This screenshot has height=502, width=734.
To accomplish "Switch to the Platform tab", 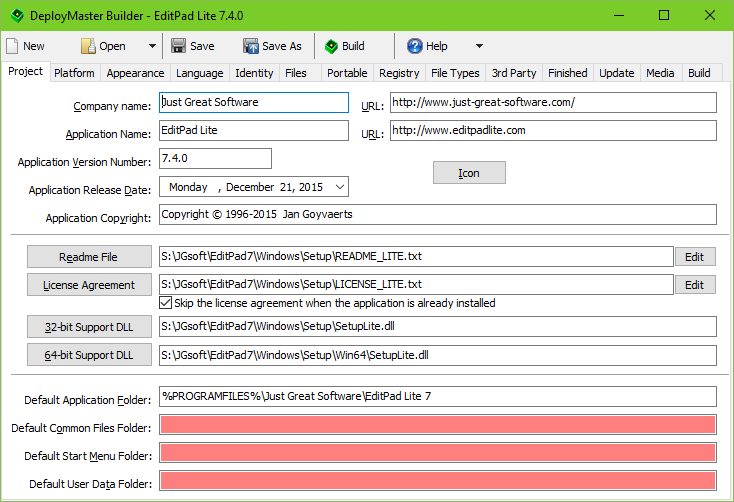I will point(74,73).
